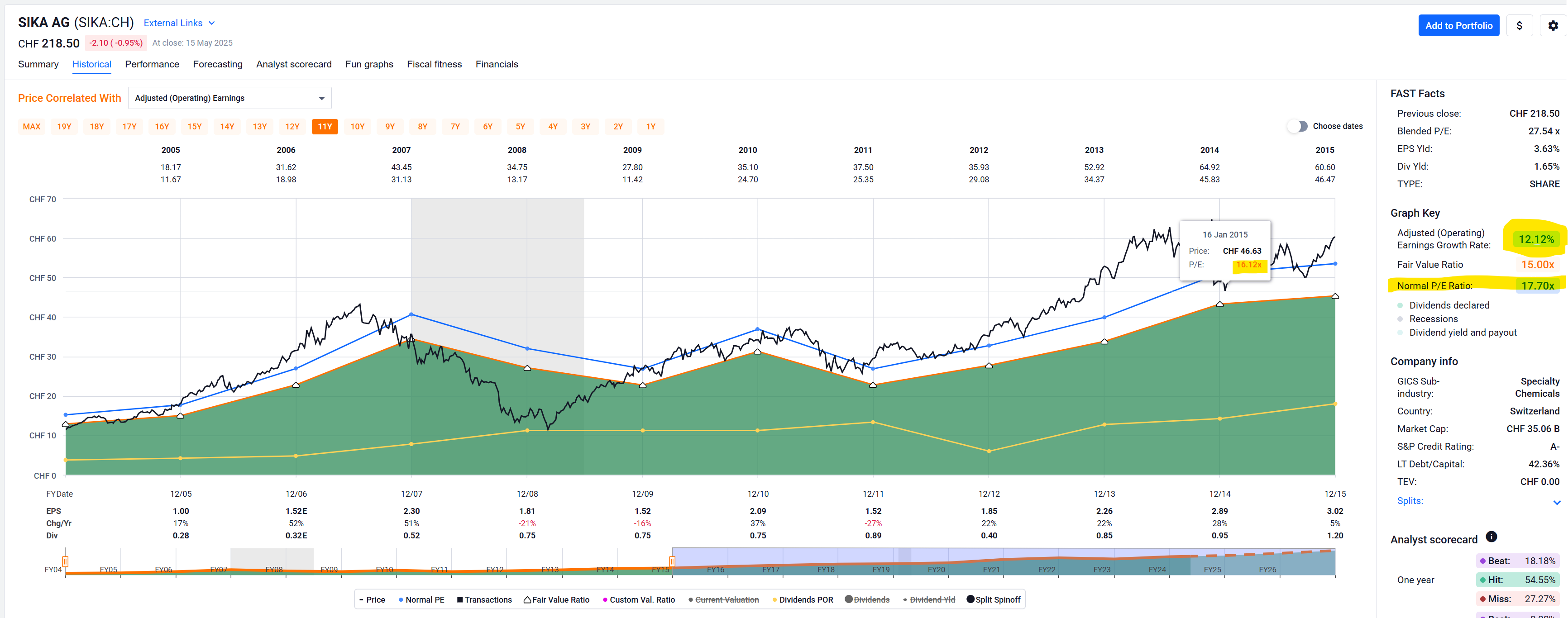The height and width of the screenshot is (618, 1568).
Task: Toggle Dividend yield and payout item
Action: [x=1457, y=333]
